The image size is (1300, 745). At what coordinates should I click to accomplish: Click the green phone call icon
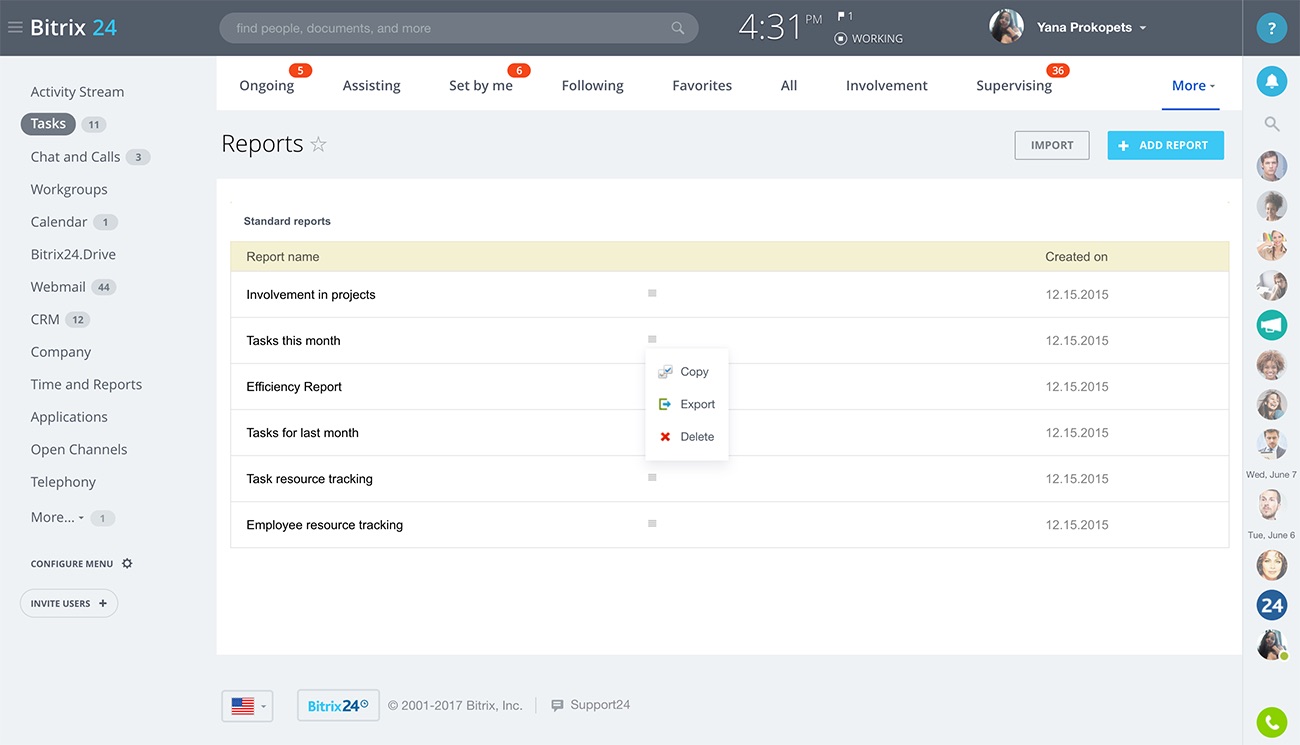[1271, 721]
